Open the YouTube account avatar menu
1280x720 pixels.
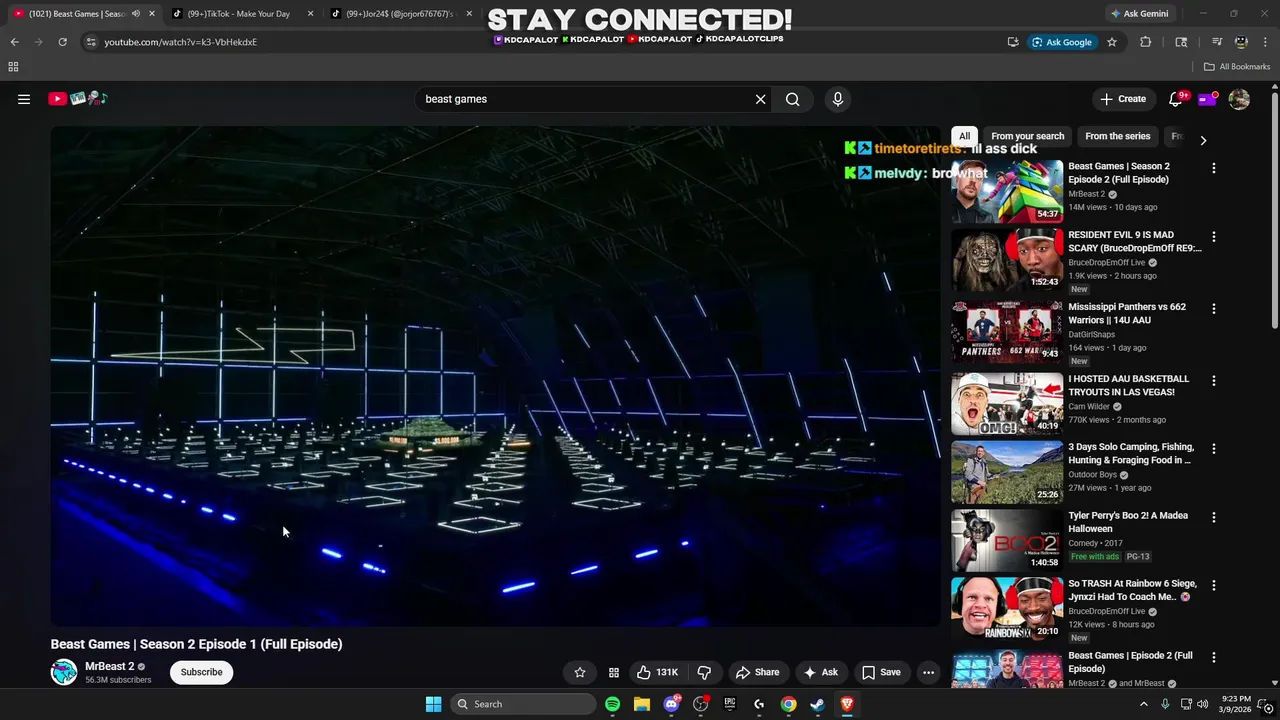point(1239,99)
